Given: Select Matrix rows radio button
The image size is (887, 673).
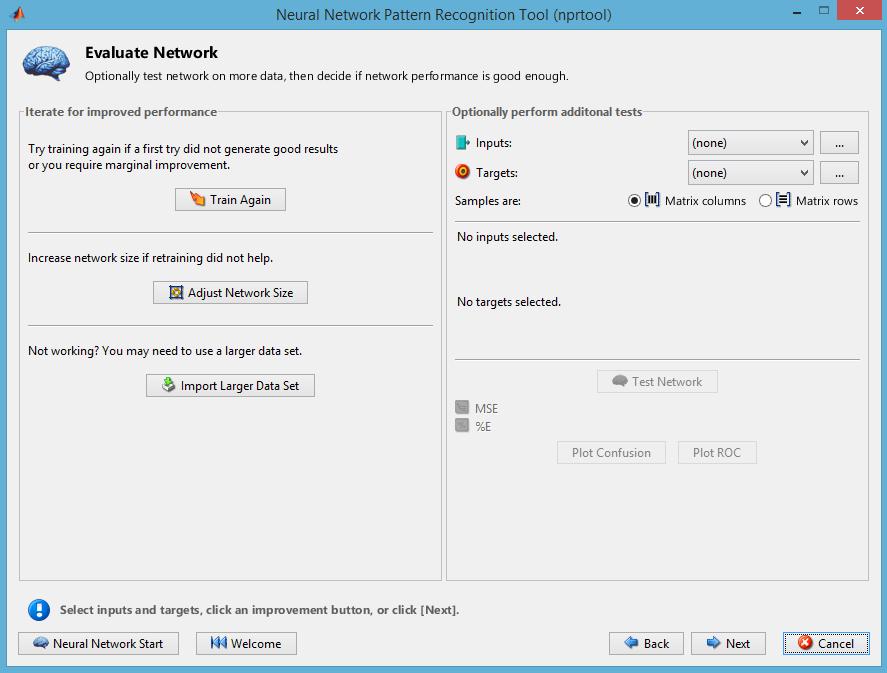Looking at the screenshot, I should [765, 201].
